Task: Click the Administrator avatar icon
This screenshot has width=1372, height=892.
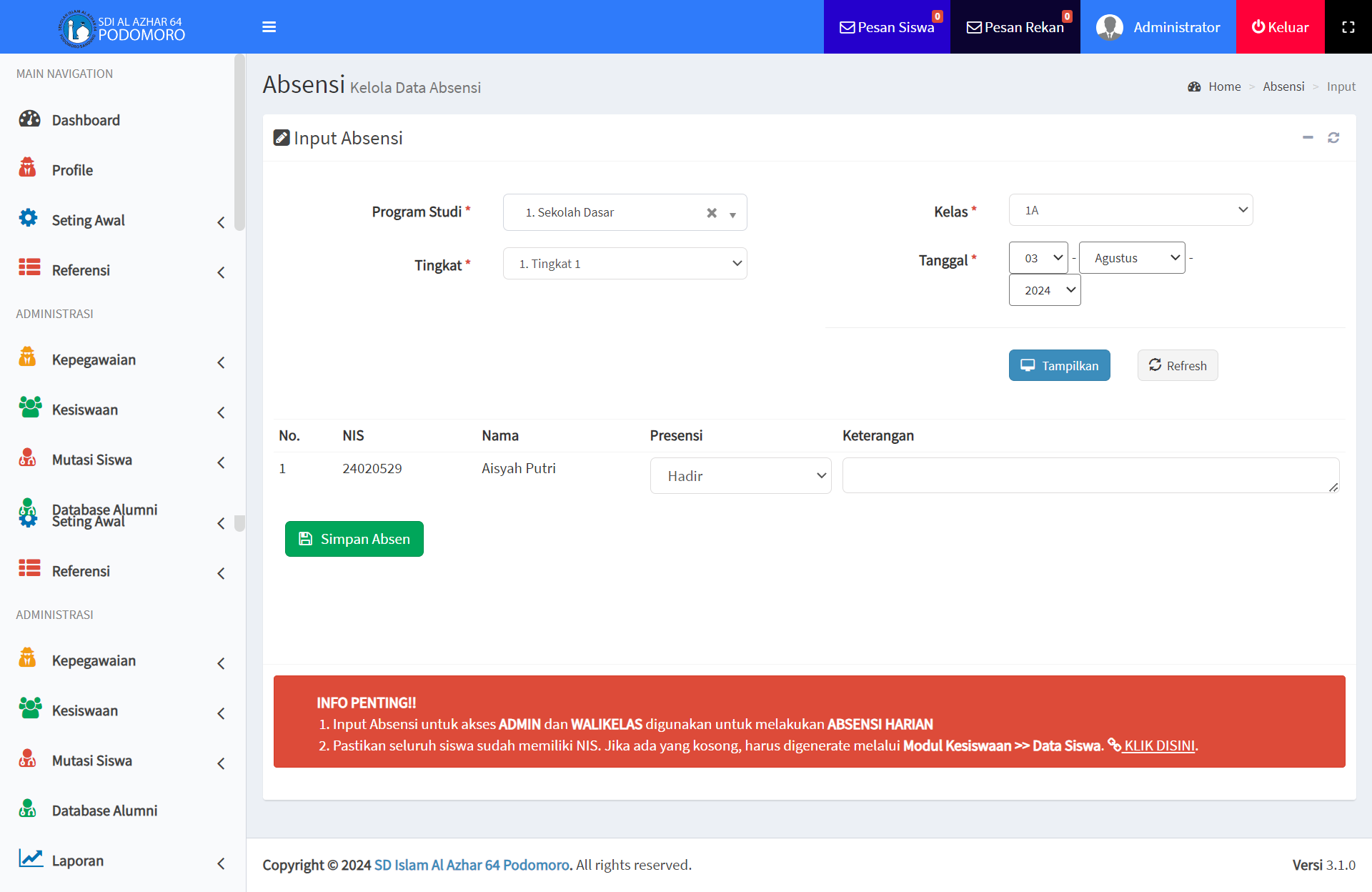Action: tap(1109, 27)
